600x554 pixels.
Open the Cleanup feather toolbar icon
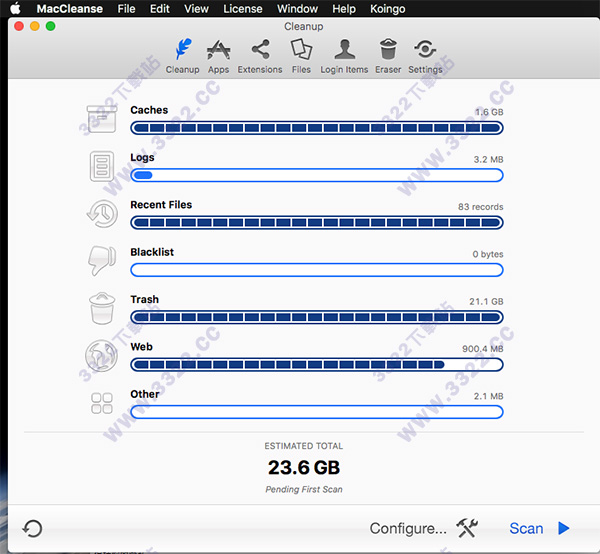pos(183,49)
